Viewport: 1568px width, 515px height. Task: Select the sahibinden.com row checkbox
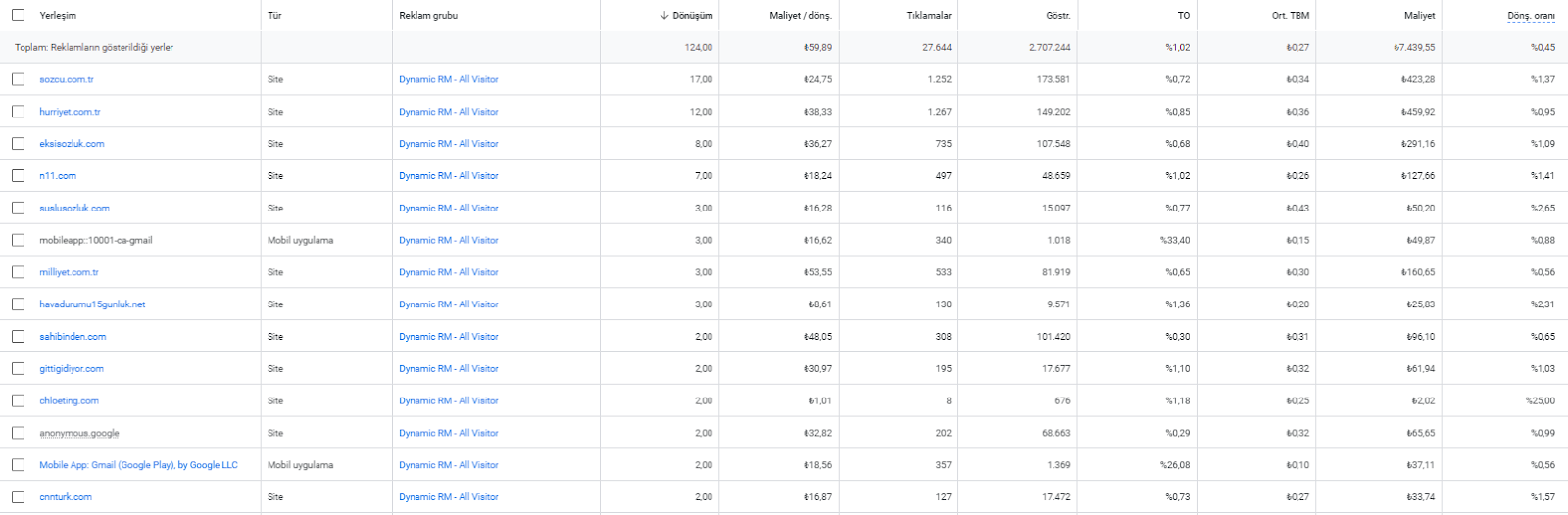click(18, 337)
